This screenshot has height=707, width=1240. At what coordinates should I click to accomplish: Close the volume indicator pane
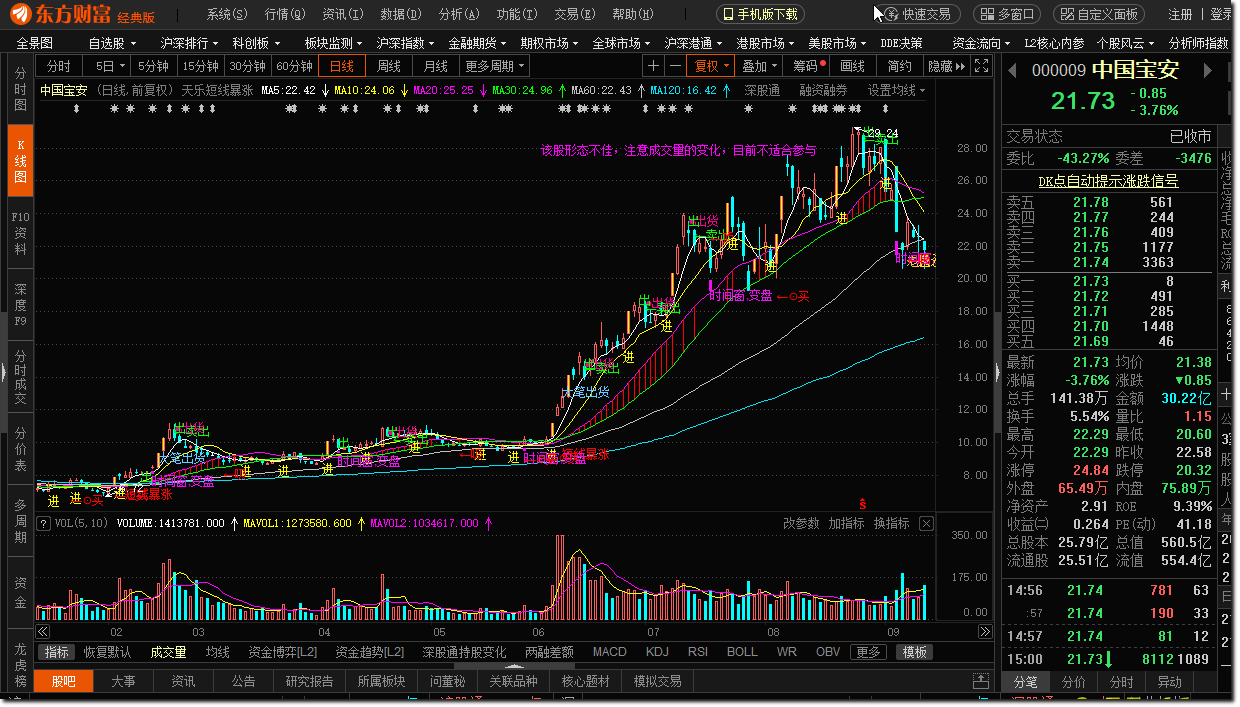coord(926,523)
